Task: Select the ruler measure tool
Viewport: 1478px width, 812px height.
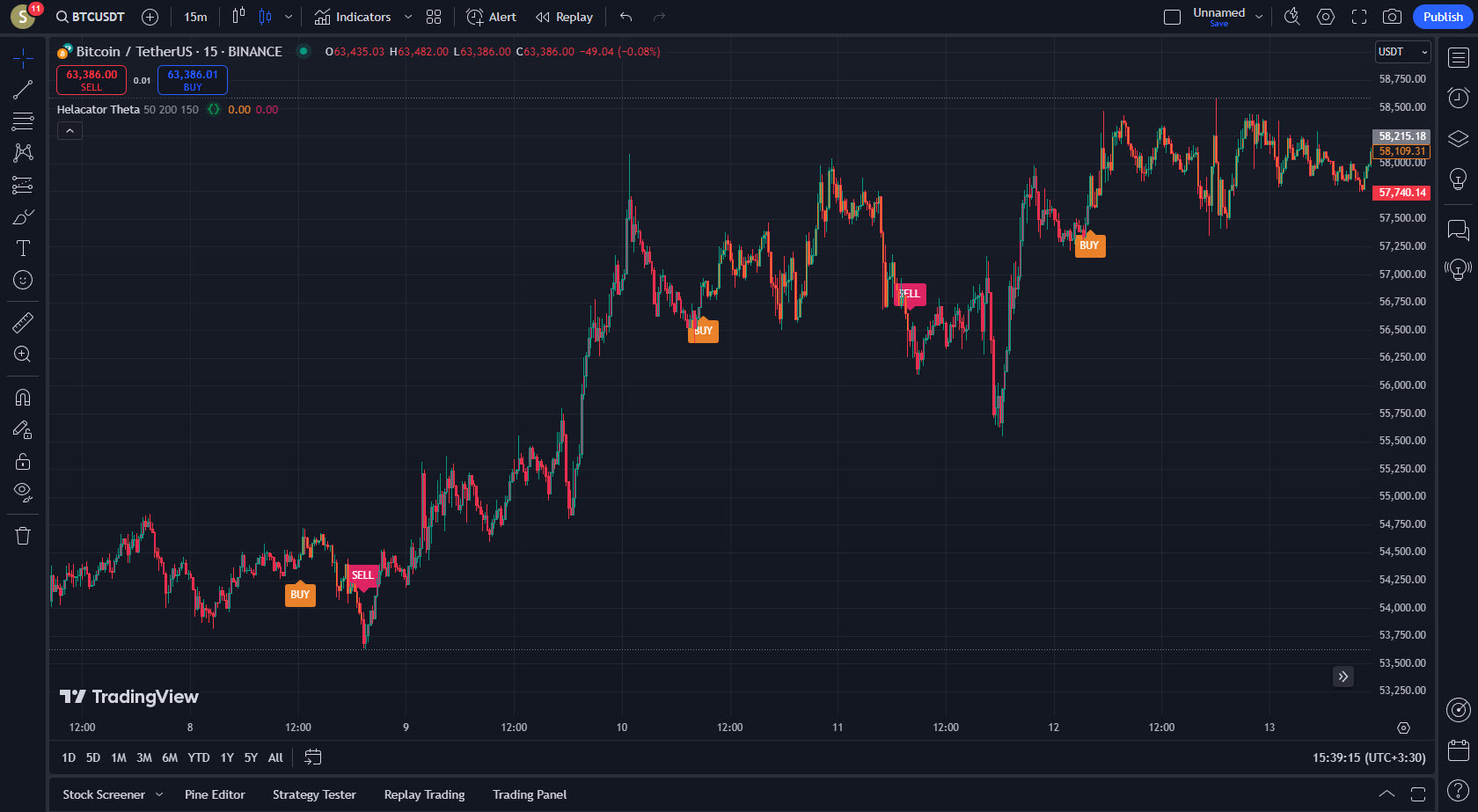Action: (23, 323)
